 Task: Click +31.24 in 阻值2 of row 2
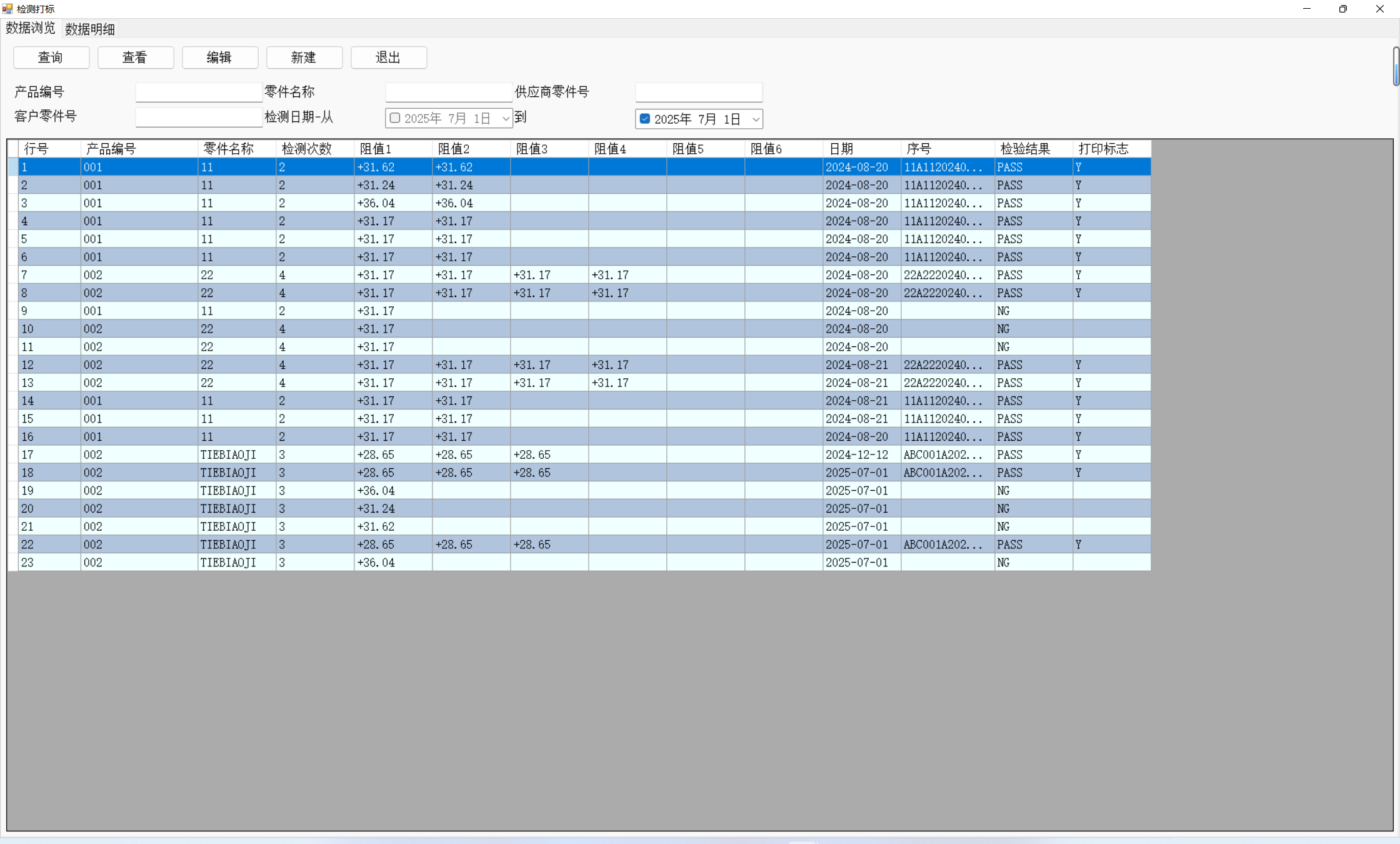[x=471, y=185]
